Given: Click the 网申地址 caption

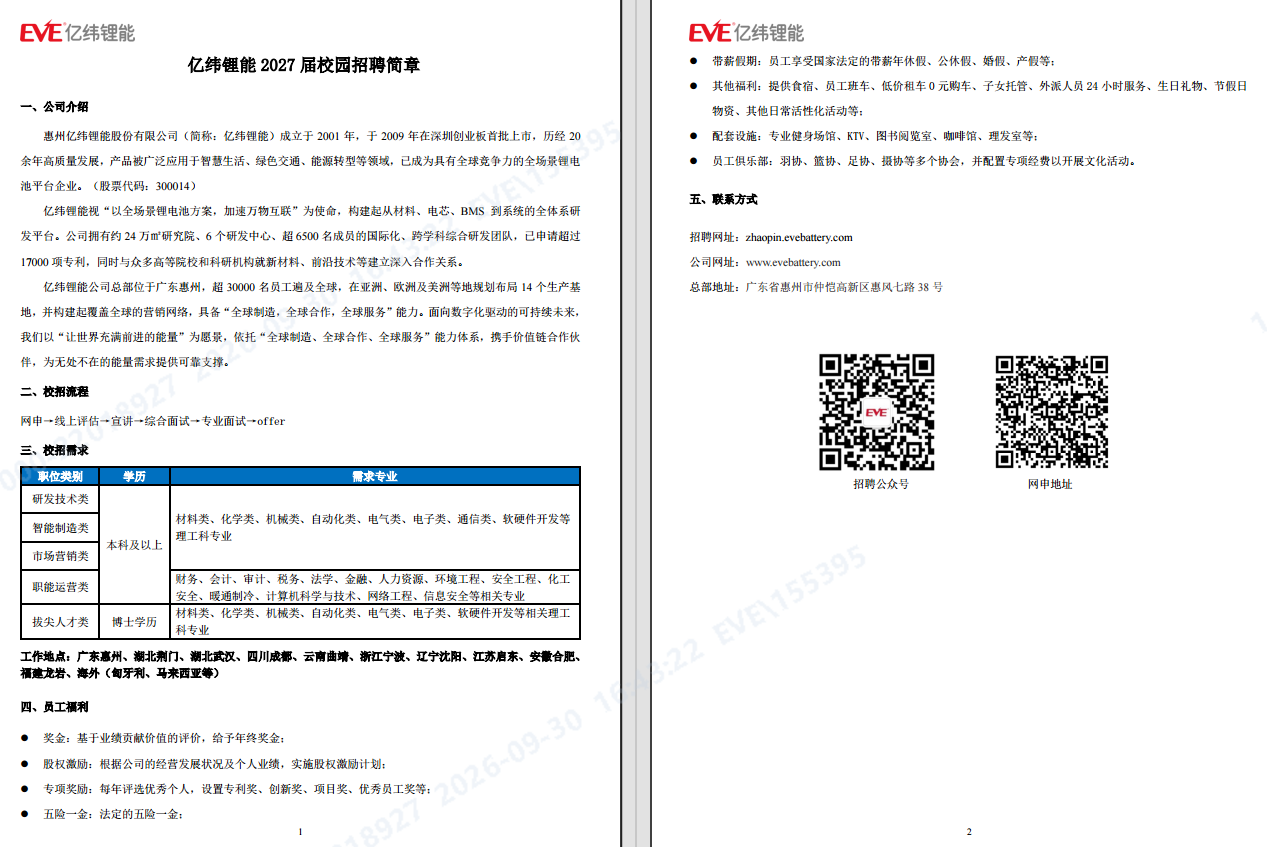Looking at the screenshot, I should click(x=1050, y=484).
